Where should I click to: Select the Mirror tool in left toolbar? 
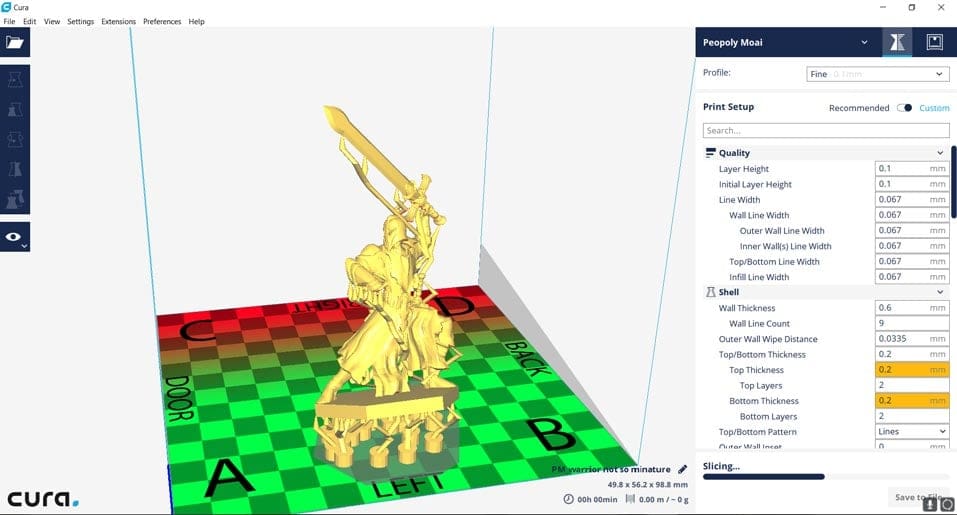point(15,171)
